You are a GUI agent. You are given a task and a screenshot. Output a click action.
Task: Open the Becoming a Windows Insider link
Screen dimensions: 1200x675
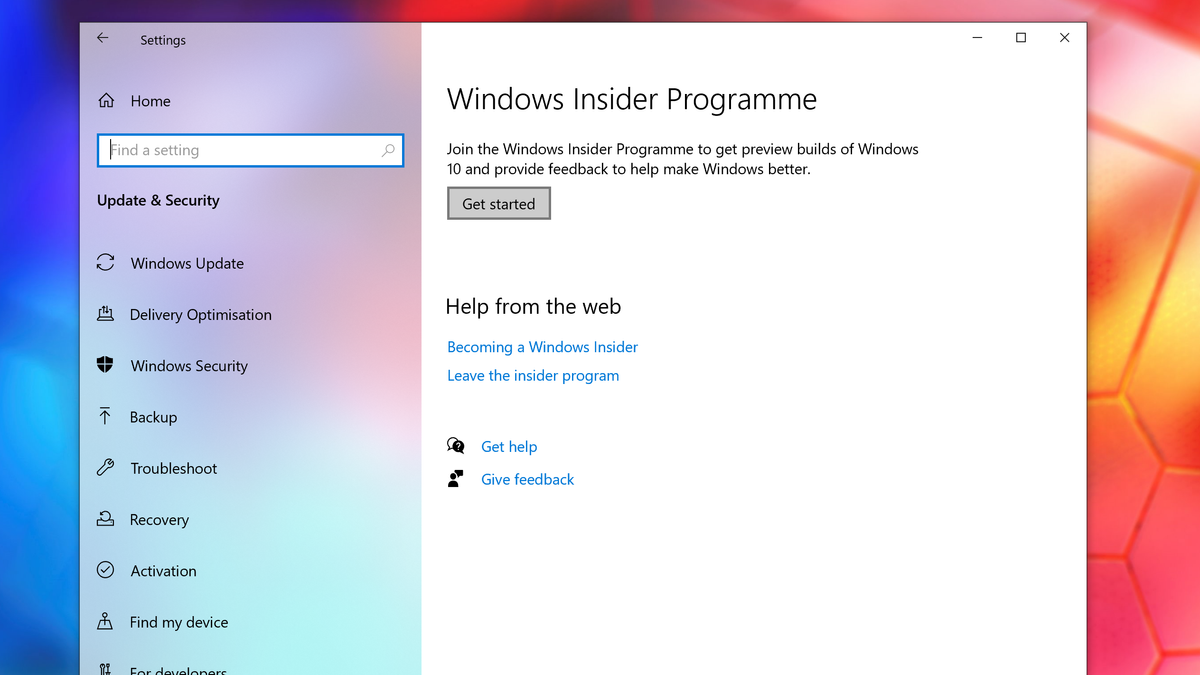[542, 347]
